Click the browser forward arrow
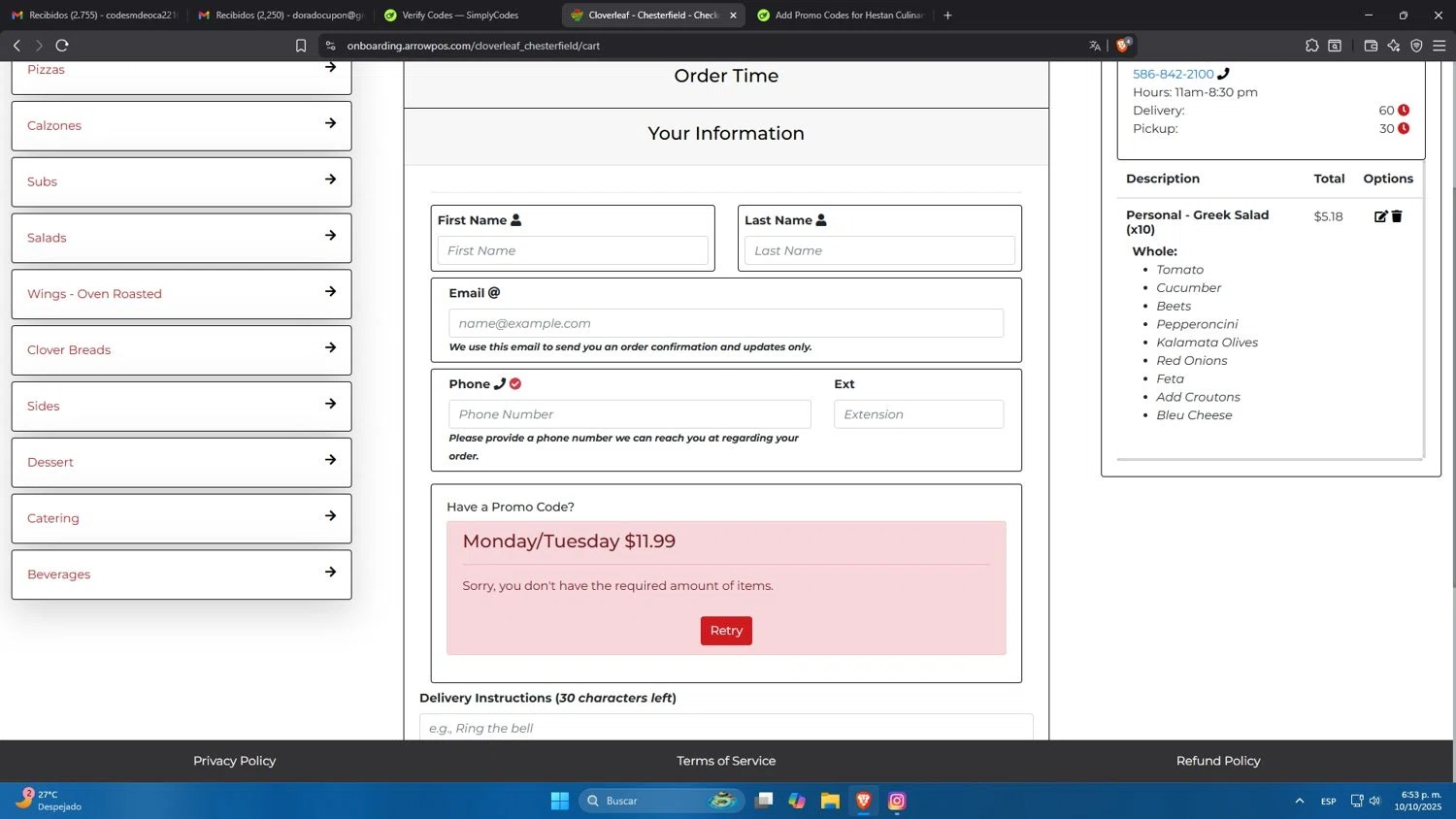The height and width of the screenshot is (819, 1456). tap(39, 46)
